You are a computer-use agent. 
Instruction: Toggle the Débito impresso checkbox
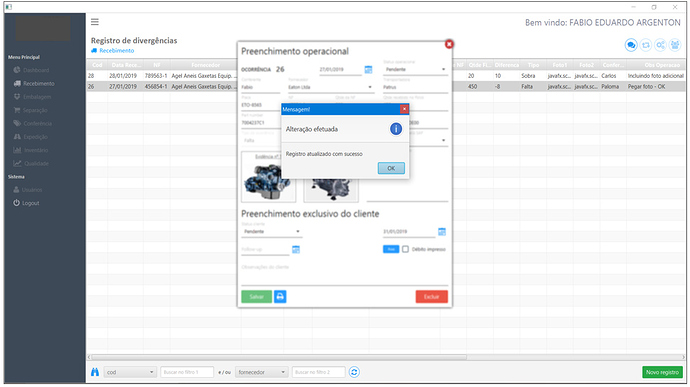(405, 249)
